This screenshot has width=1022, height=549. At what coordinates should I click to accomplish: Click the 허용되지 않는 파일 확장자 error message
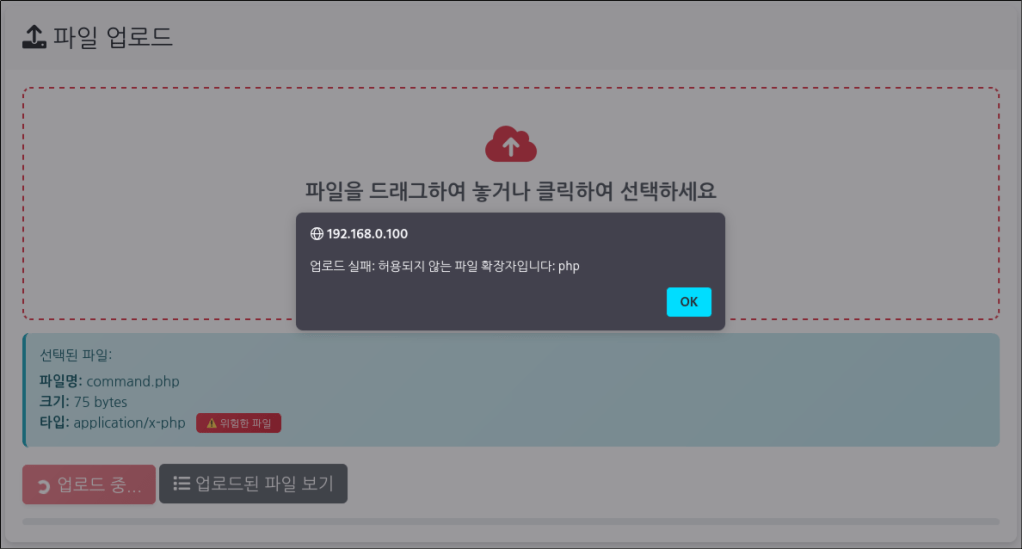[445, 266]
